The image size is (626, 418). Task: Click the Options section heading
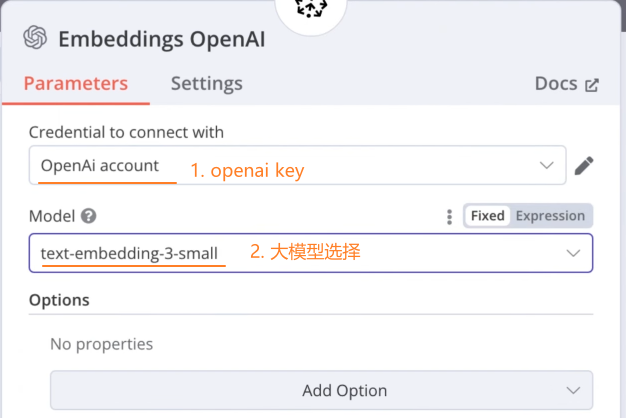(x=59, y=300)
